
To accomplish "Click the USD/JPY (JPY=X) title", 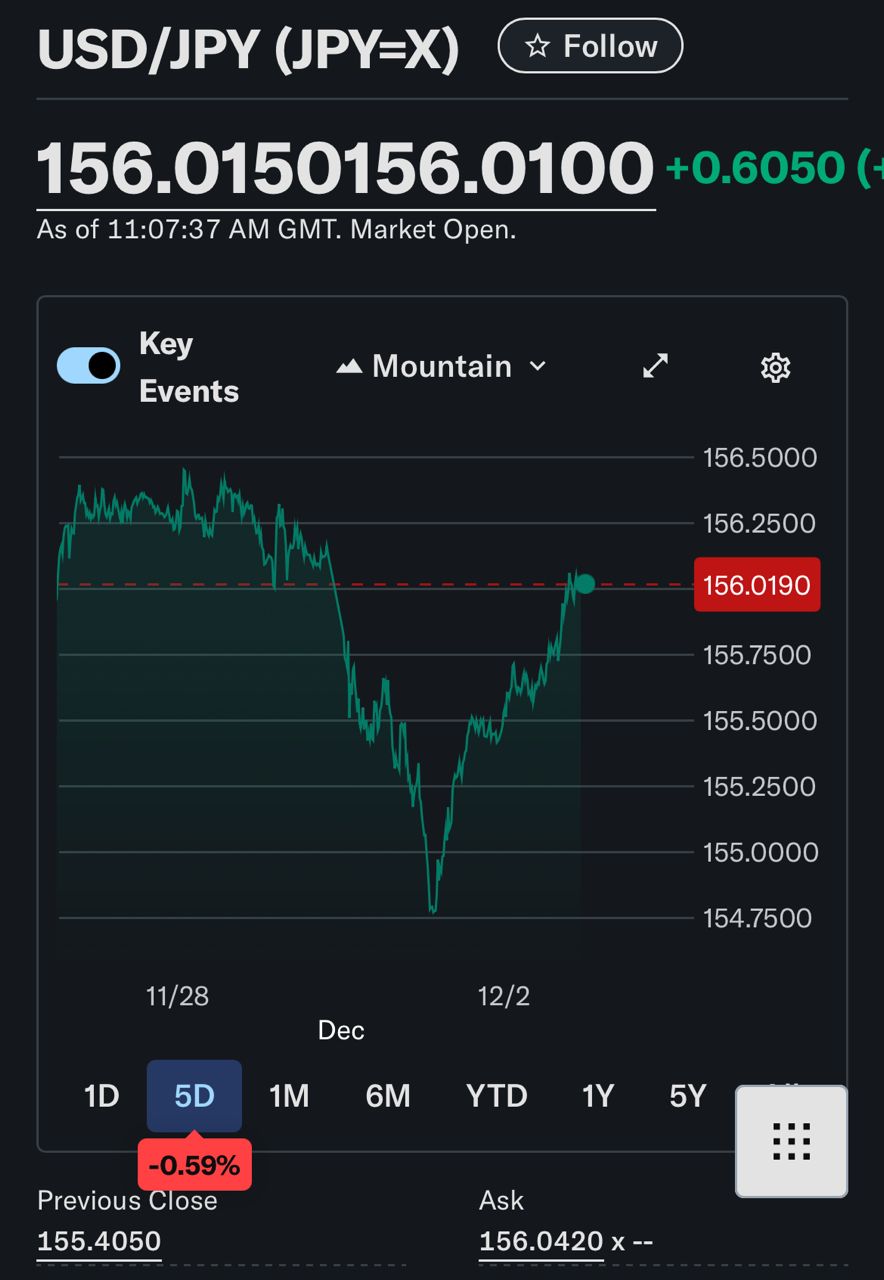I will point(248,50).
